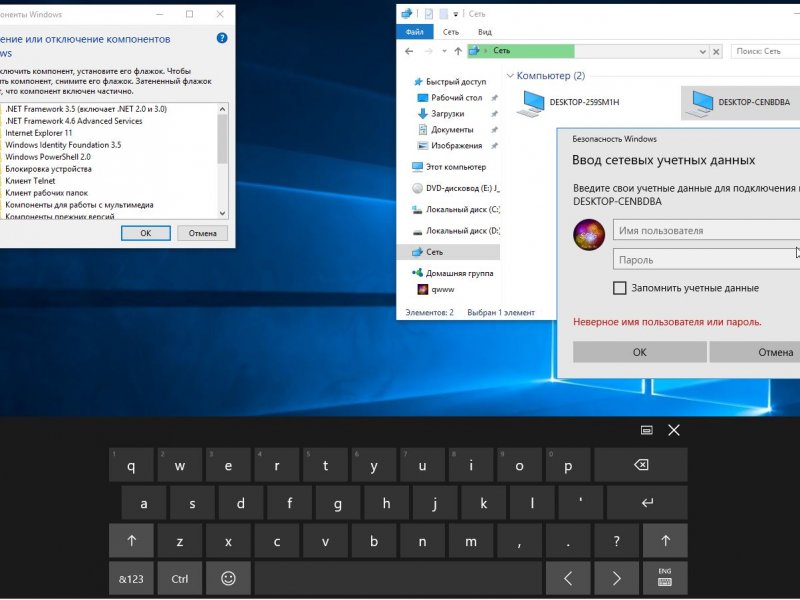Tap the right cursor arrow key
This screenshot has width=800, height=600.
(616, 579)
